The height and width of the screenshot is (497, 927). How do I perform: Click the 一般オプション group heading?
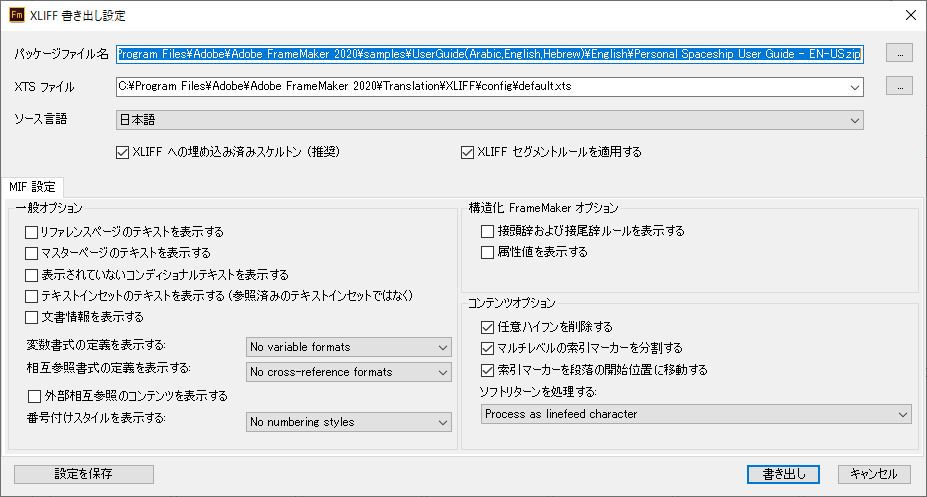pyautogui.click(x=49, y=208)
